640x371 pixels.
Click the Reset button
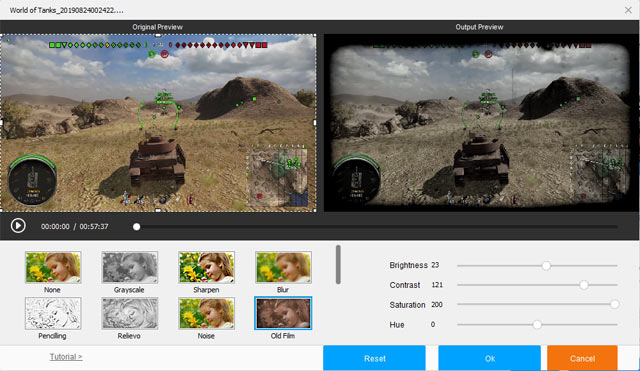point(374,358)
